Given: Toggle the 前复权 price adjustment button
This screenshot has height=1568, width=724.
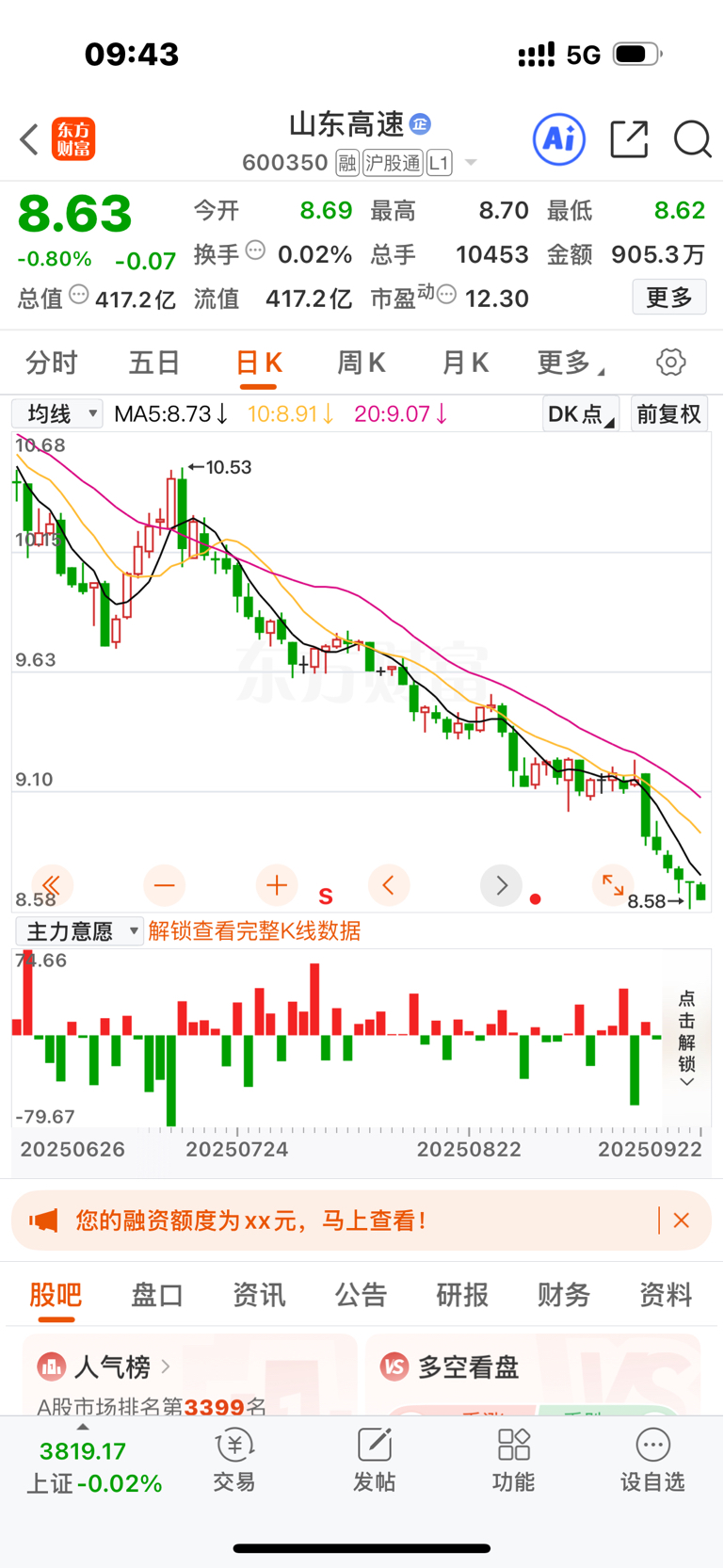Looking at the screenshot, I should 669,414.
